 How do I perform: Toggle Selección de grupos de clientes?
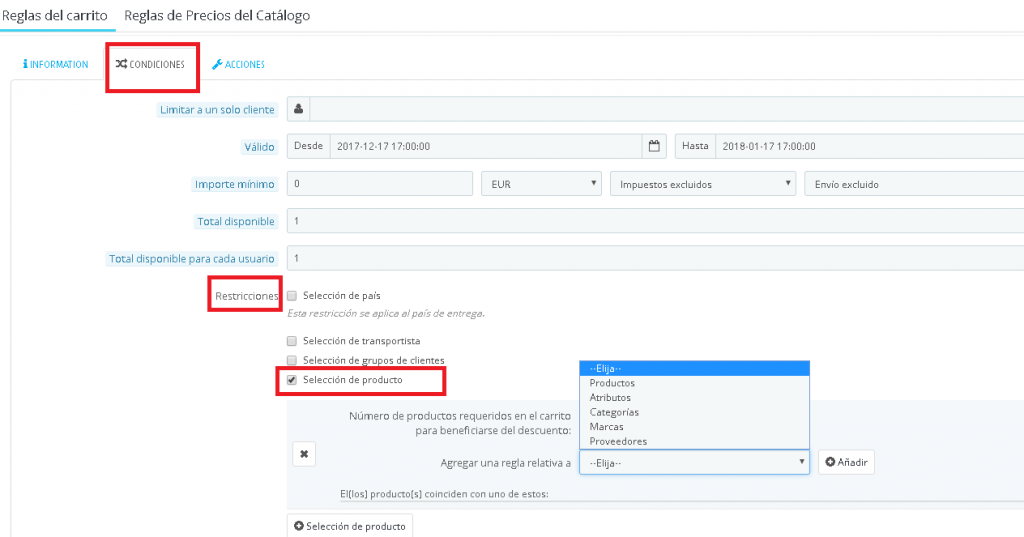[292, 360]
